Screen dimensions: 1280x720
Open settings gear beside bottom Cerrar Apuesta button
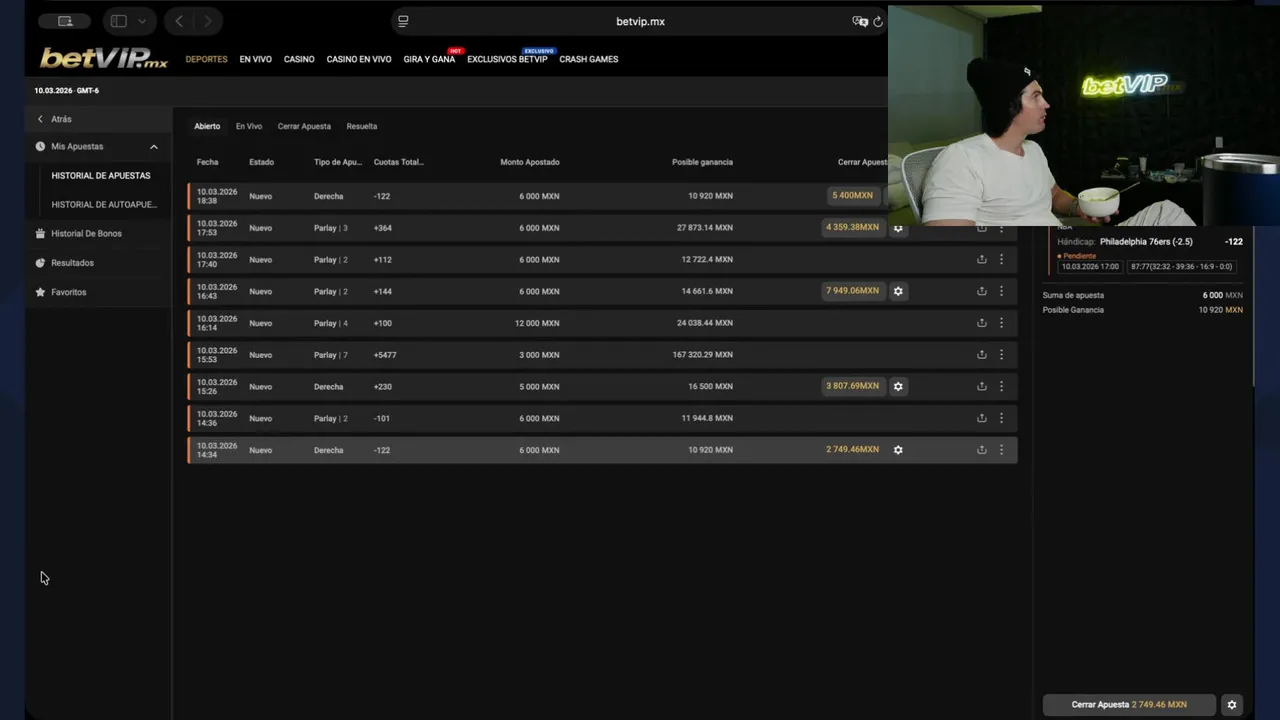[x=1232, y=705]
